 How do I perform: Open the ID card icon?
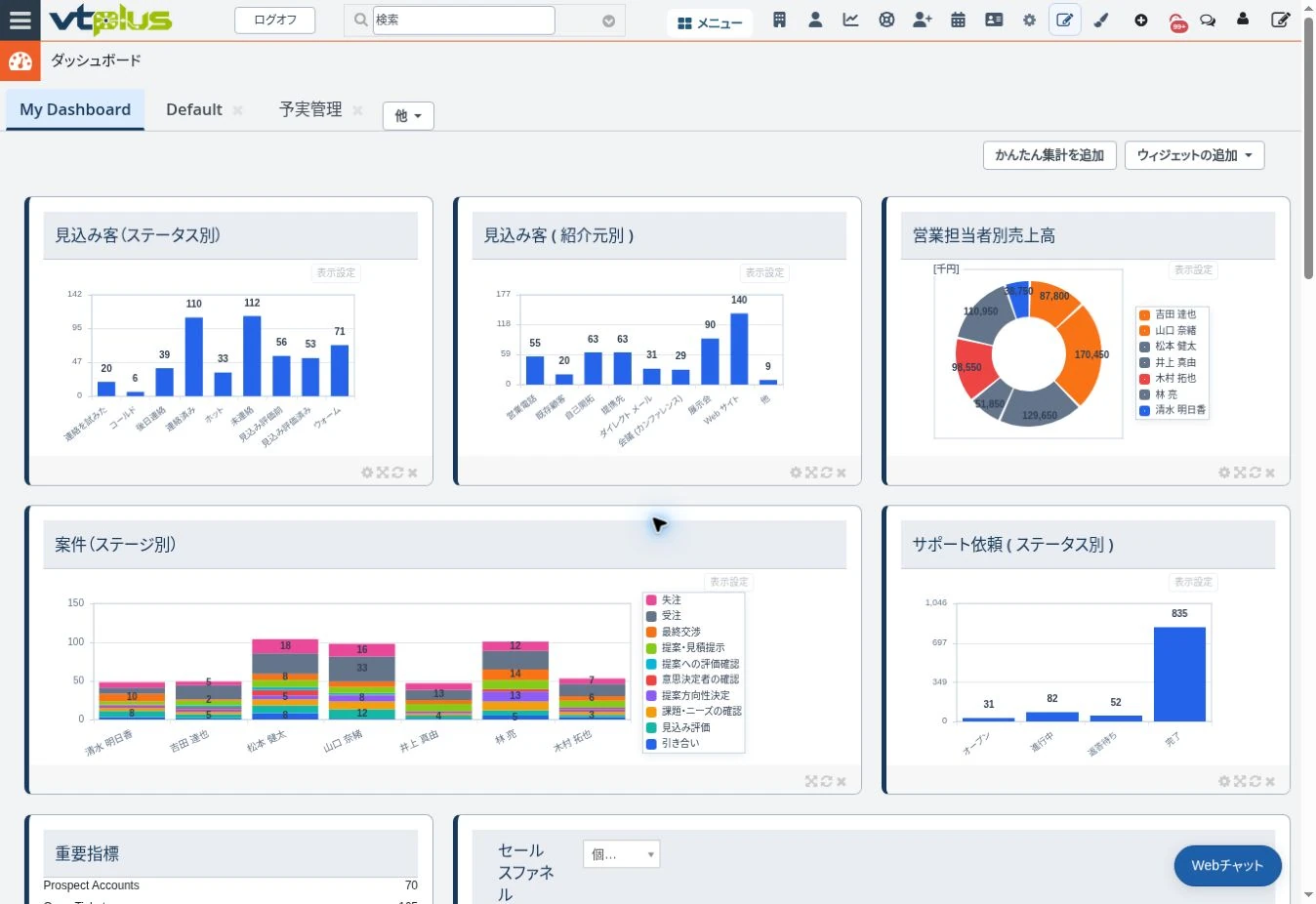(x=994, y=21)
